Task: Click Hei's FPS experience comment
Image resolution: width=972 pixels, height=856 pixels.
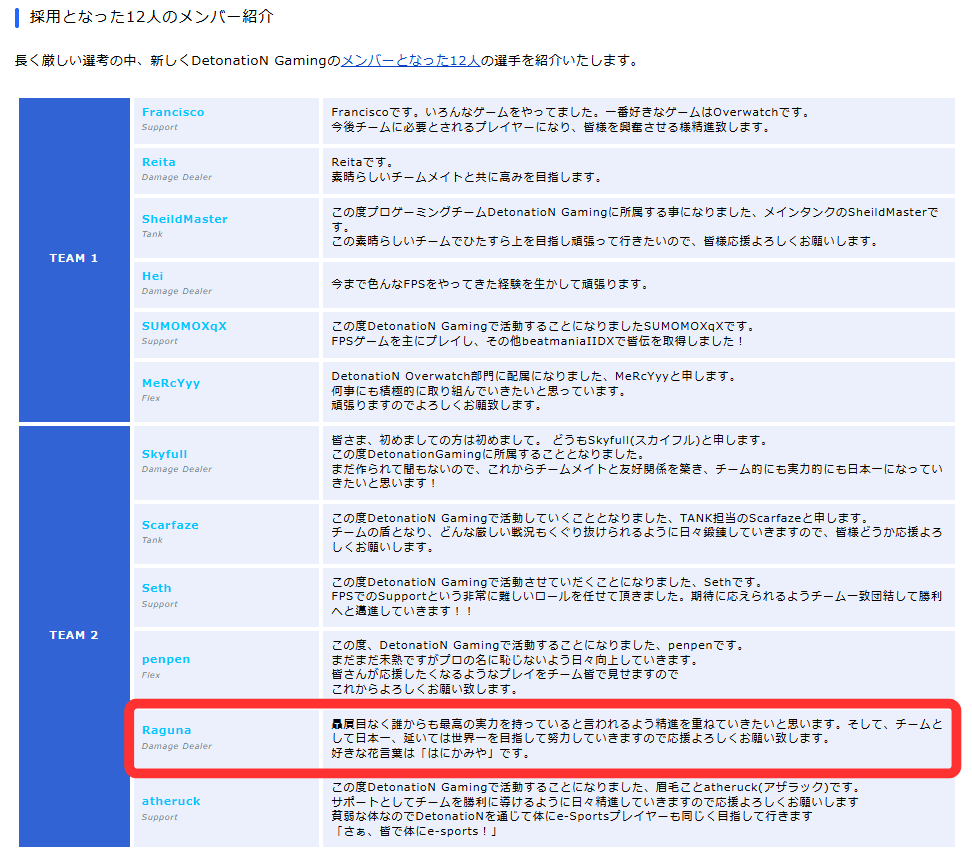Action: coord(490,284)
